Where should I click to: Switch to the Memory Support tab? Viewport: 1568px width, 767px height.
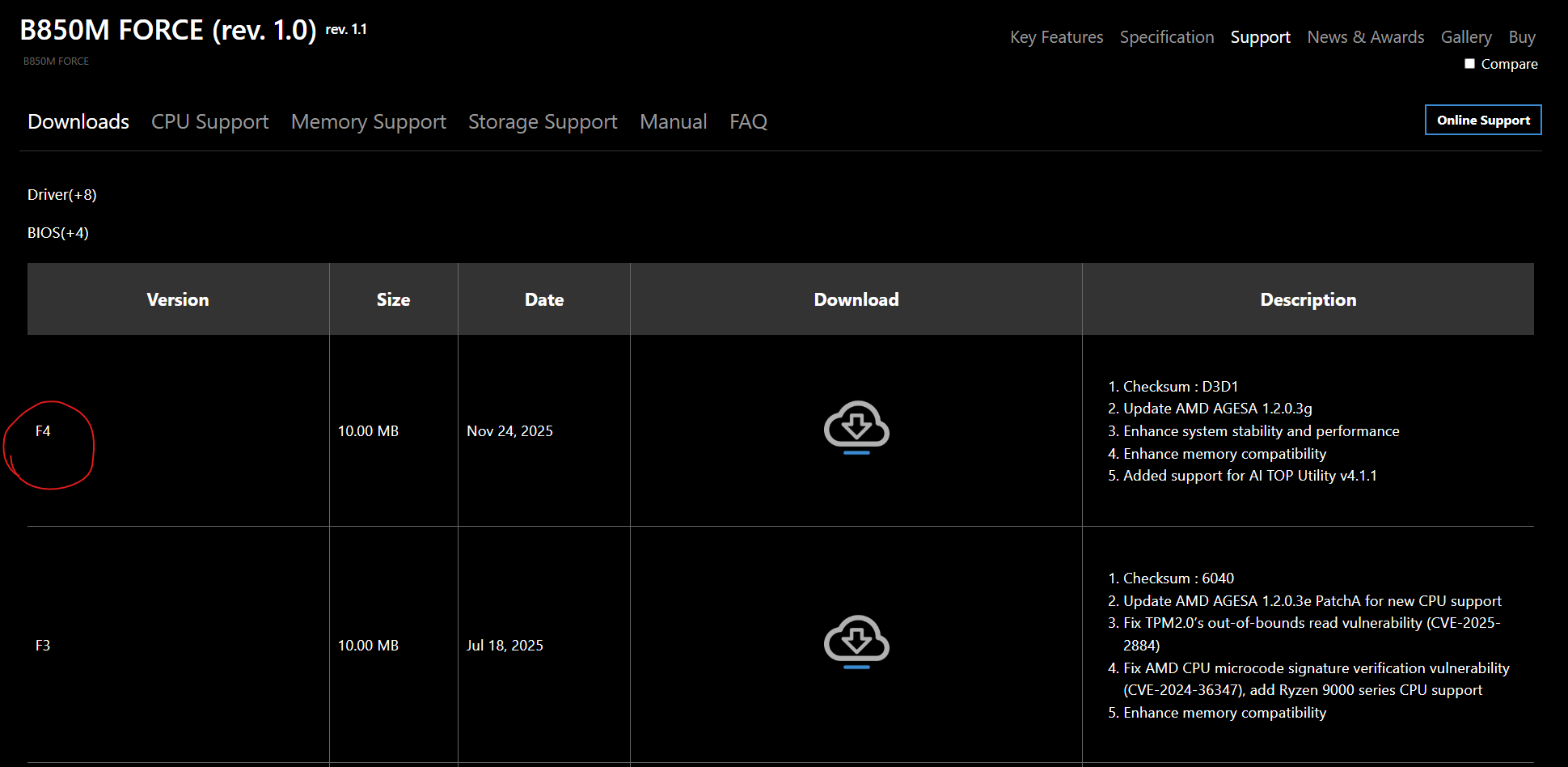click(369, 121)
